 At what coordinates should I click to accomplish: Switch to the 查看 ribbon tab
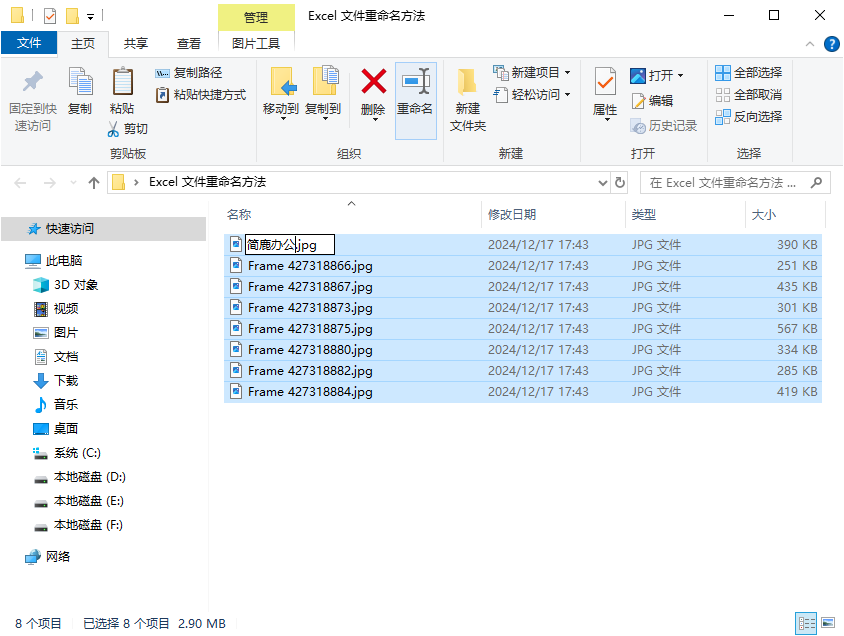188,43
